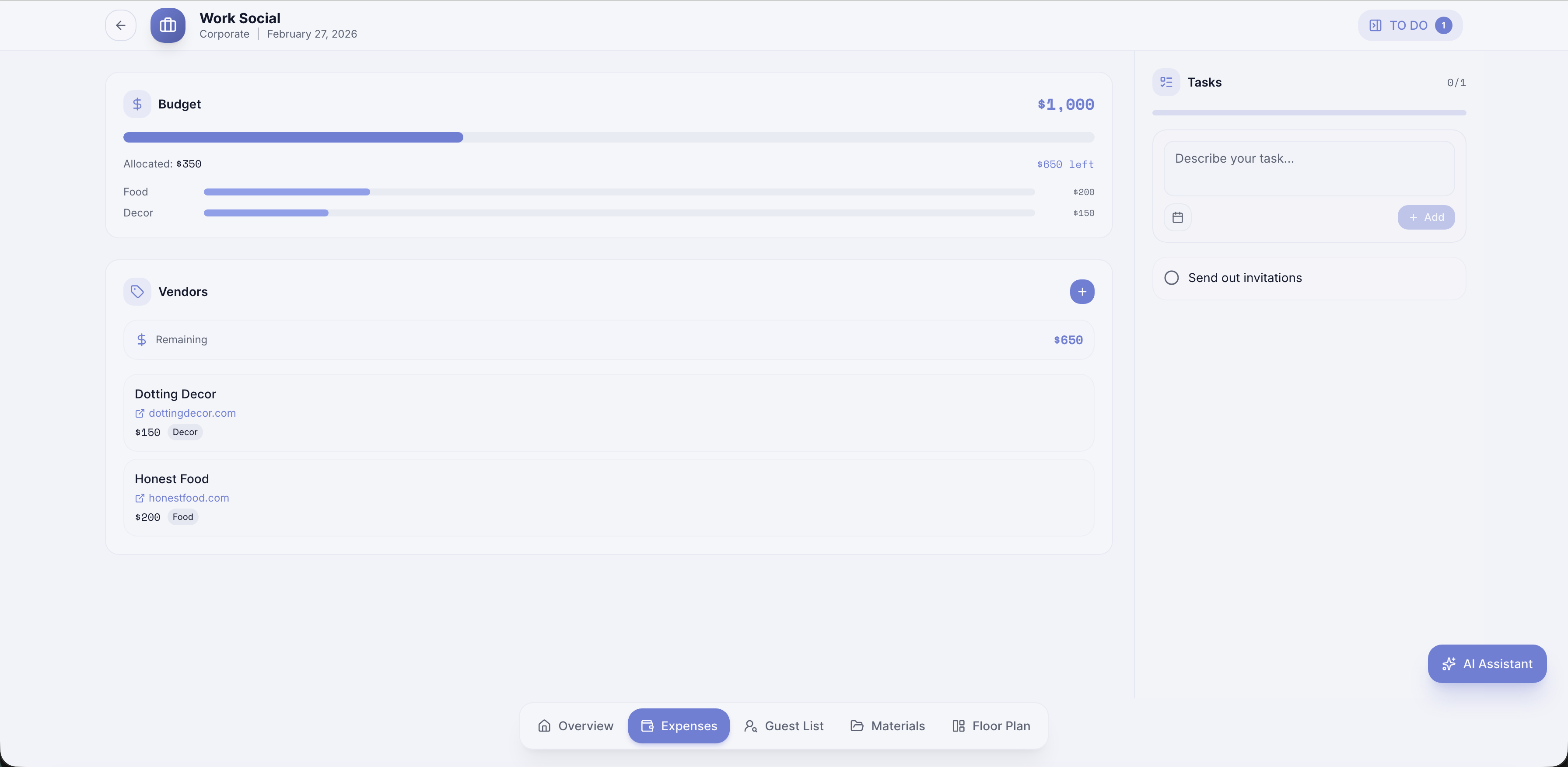
Task: Click the Remaining dollar icon
Action: 141,340
